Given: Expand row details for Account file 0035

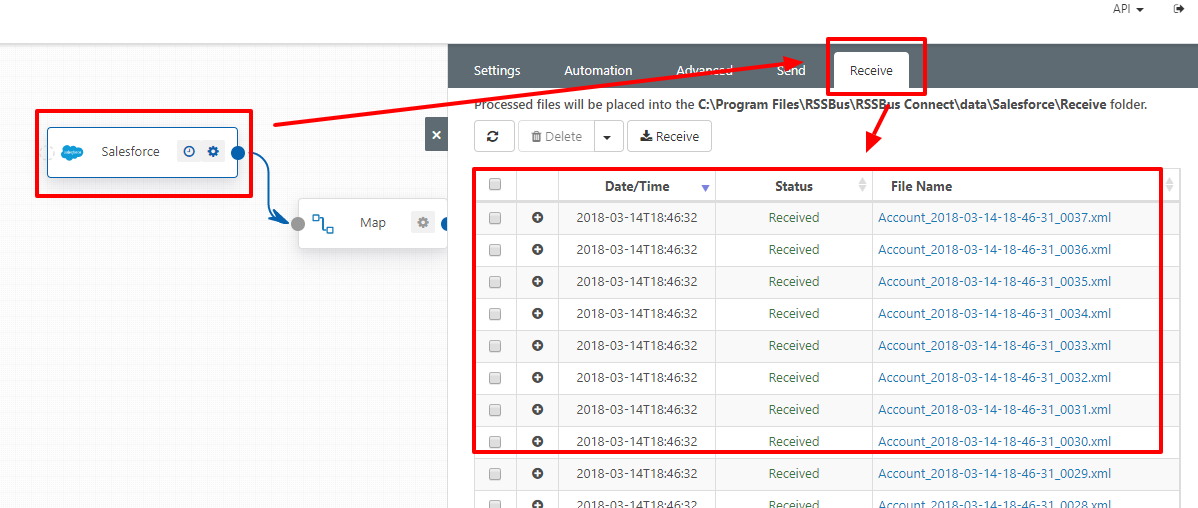Looking at the screenshot, I should click(x=537, y=281).
